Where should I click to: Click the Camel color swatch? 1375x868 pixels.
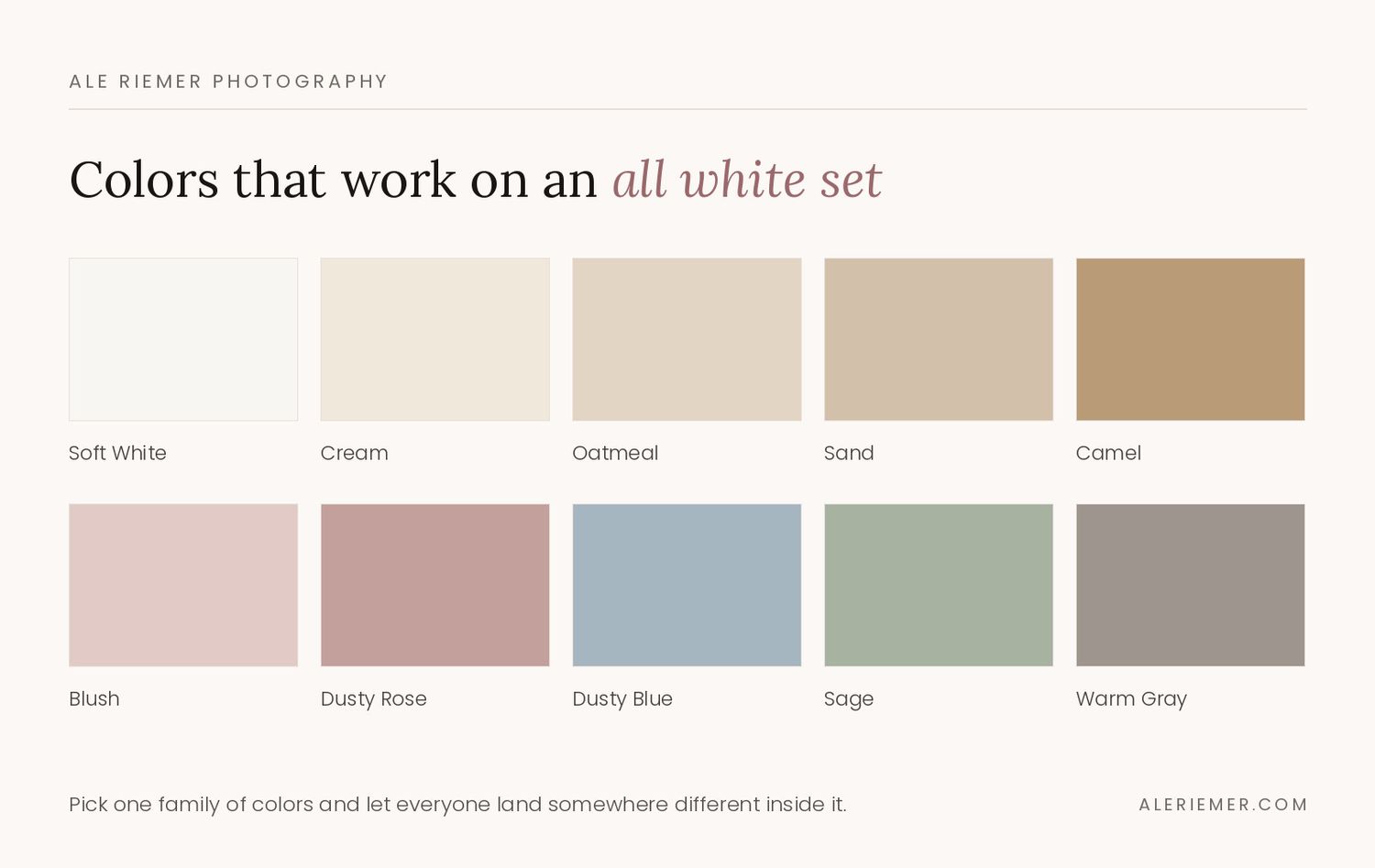click(x=1191, y=339)
